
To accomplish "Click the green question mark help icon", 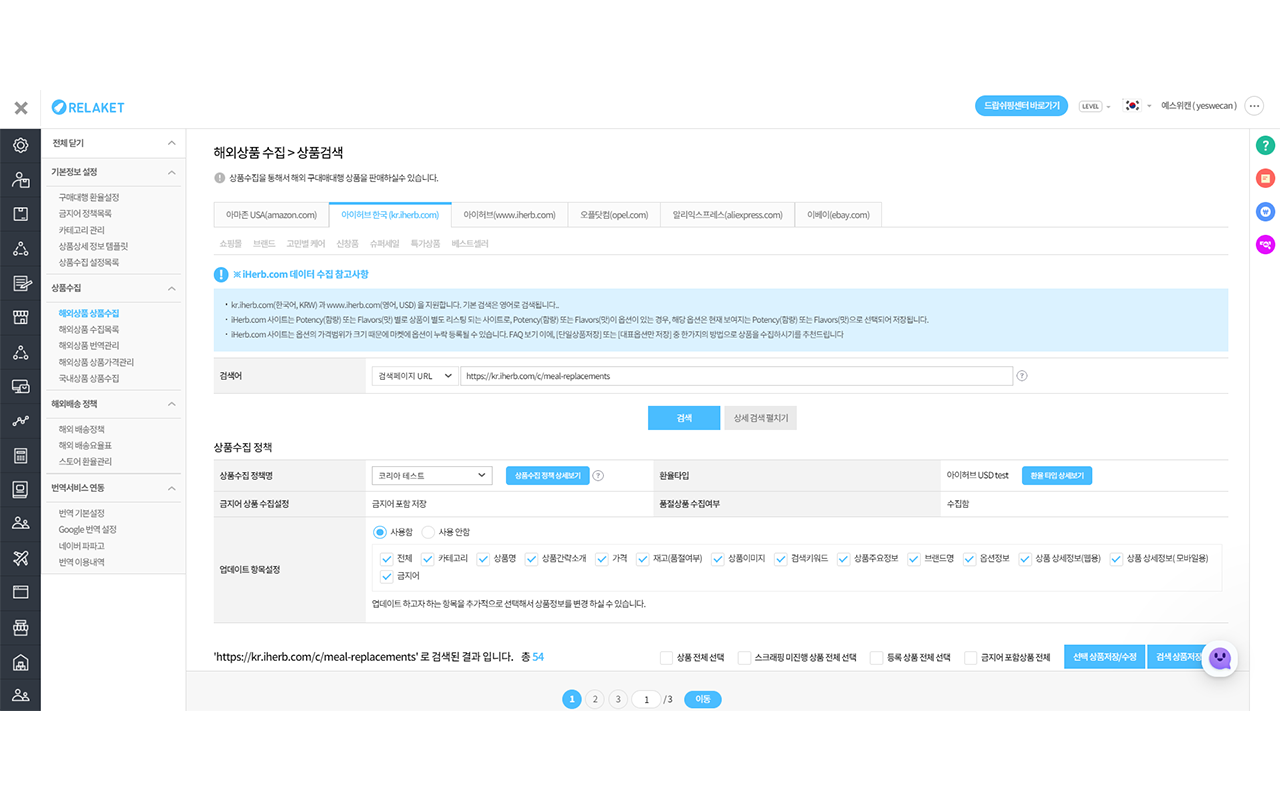I will [x=1265, y=146].
